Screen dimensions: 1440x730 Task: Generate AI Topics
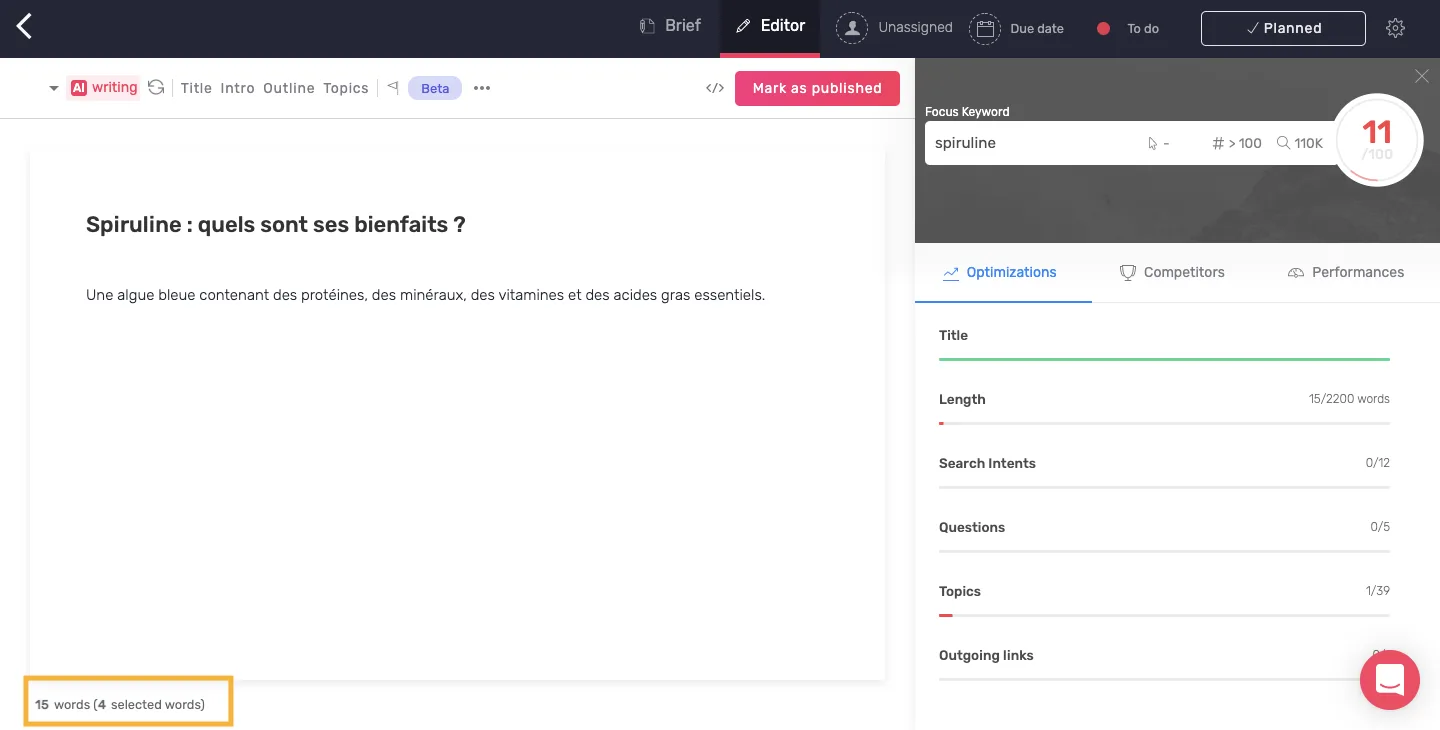pyautogui.click(x=346, y=88)
